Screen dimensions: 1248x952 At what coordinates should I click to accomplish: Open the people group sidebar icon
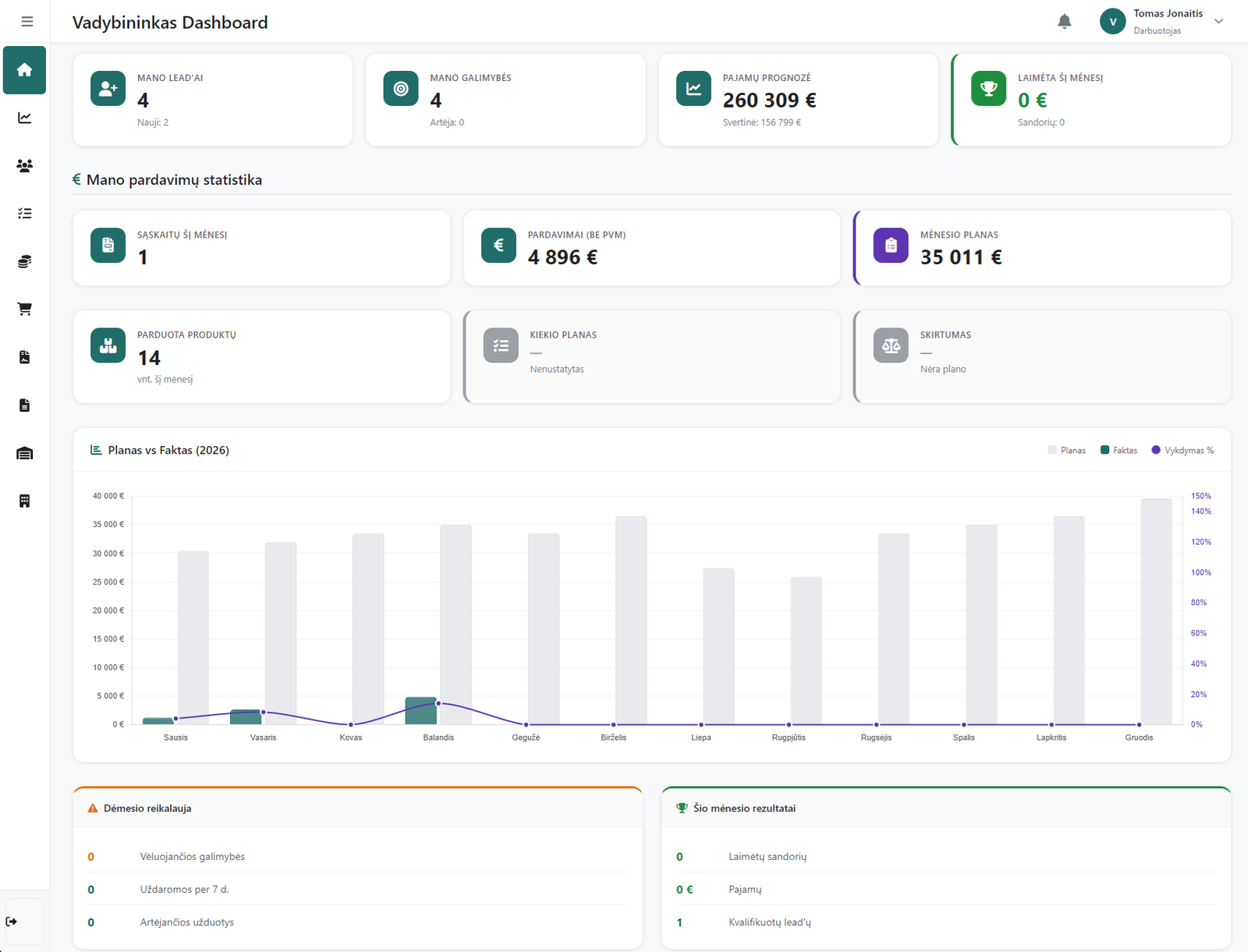[24, 166]
